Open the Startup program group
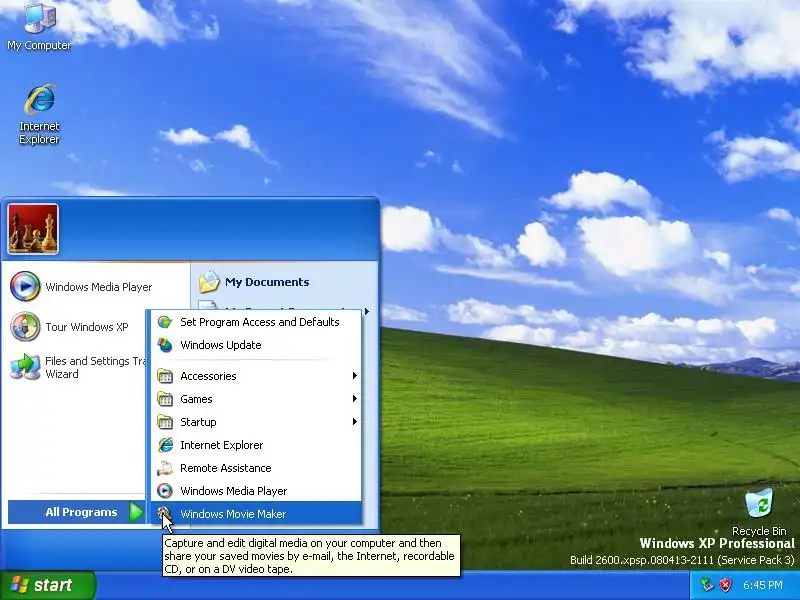Image resolution: width=800 pixels, height=600 pixels. pyautogui.click(x=256, y=422)
